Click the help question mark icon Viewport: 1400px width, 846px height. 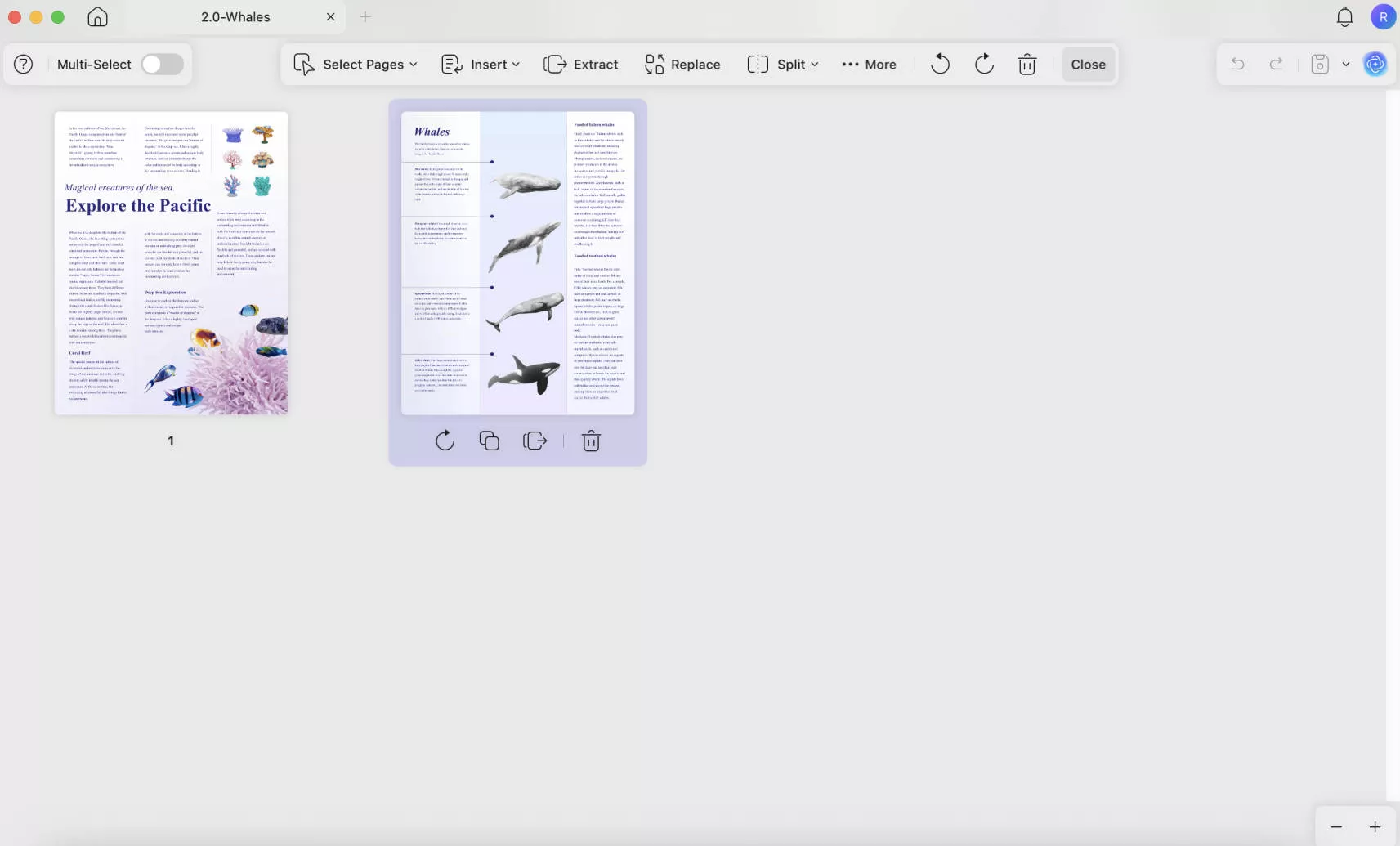pyautogui.click(x=22, y=64)
